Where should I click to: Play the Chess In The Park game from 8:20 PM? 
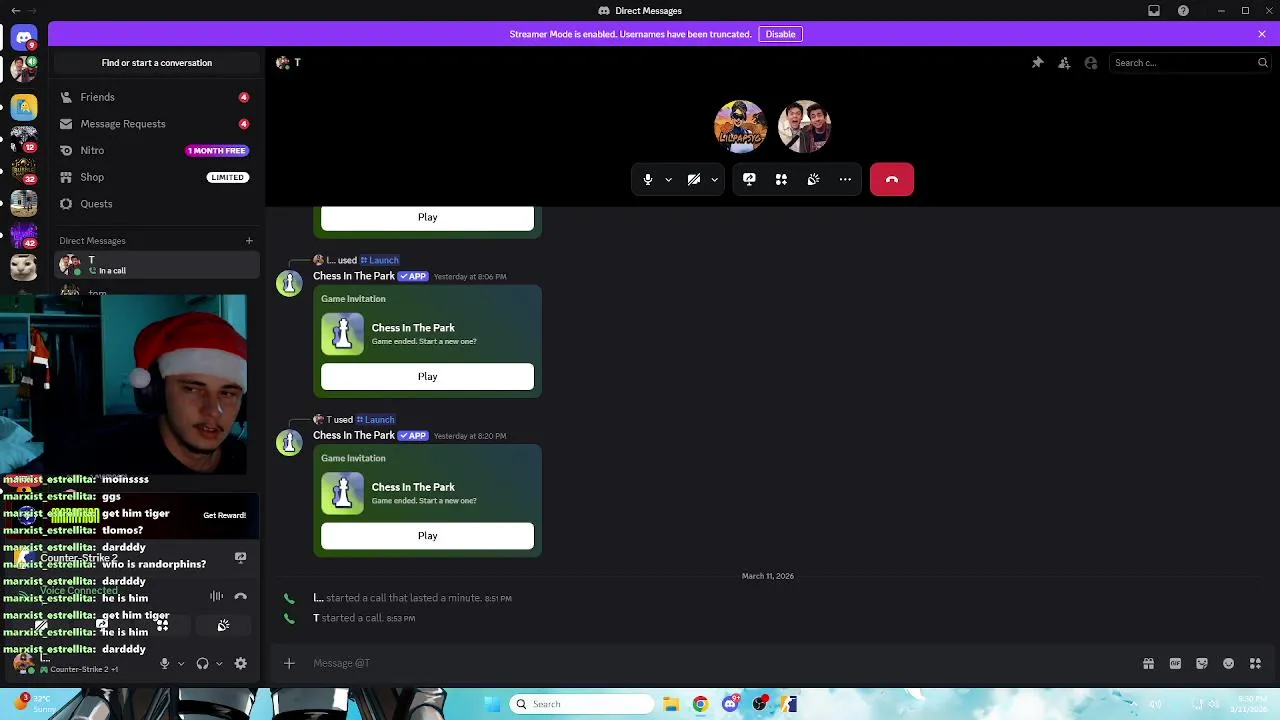[x=427, y=536]
